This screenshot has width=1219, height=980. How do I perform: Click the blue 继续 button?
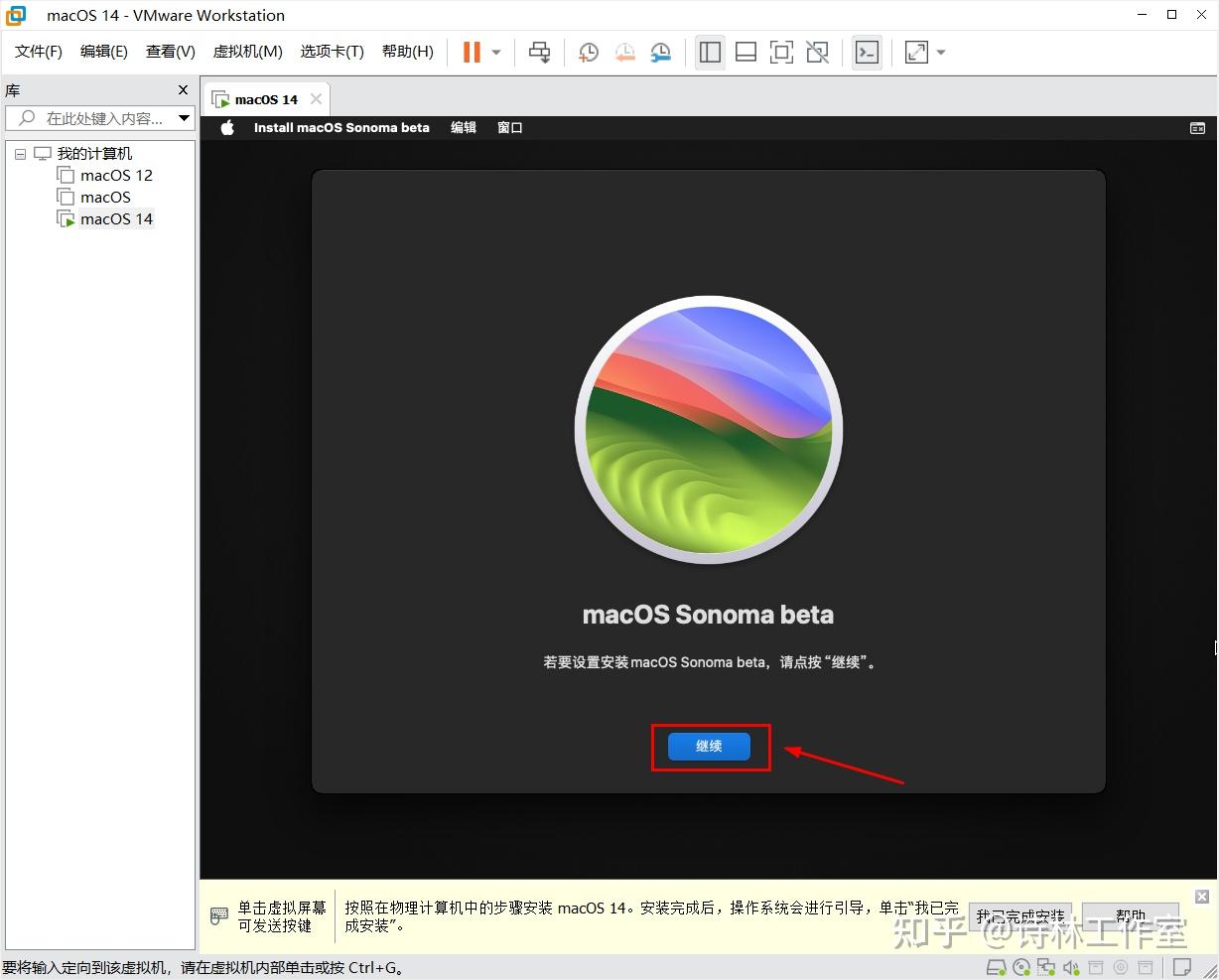coord(709,746)
